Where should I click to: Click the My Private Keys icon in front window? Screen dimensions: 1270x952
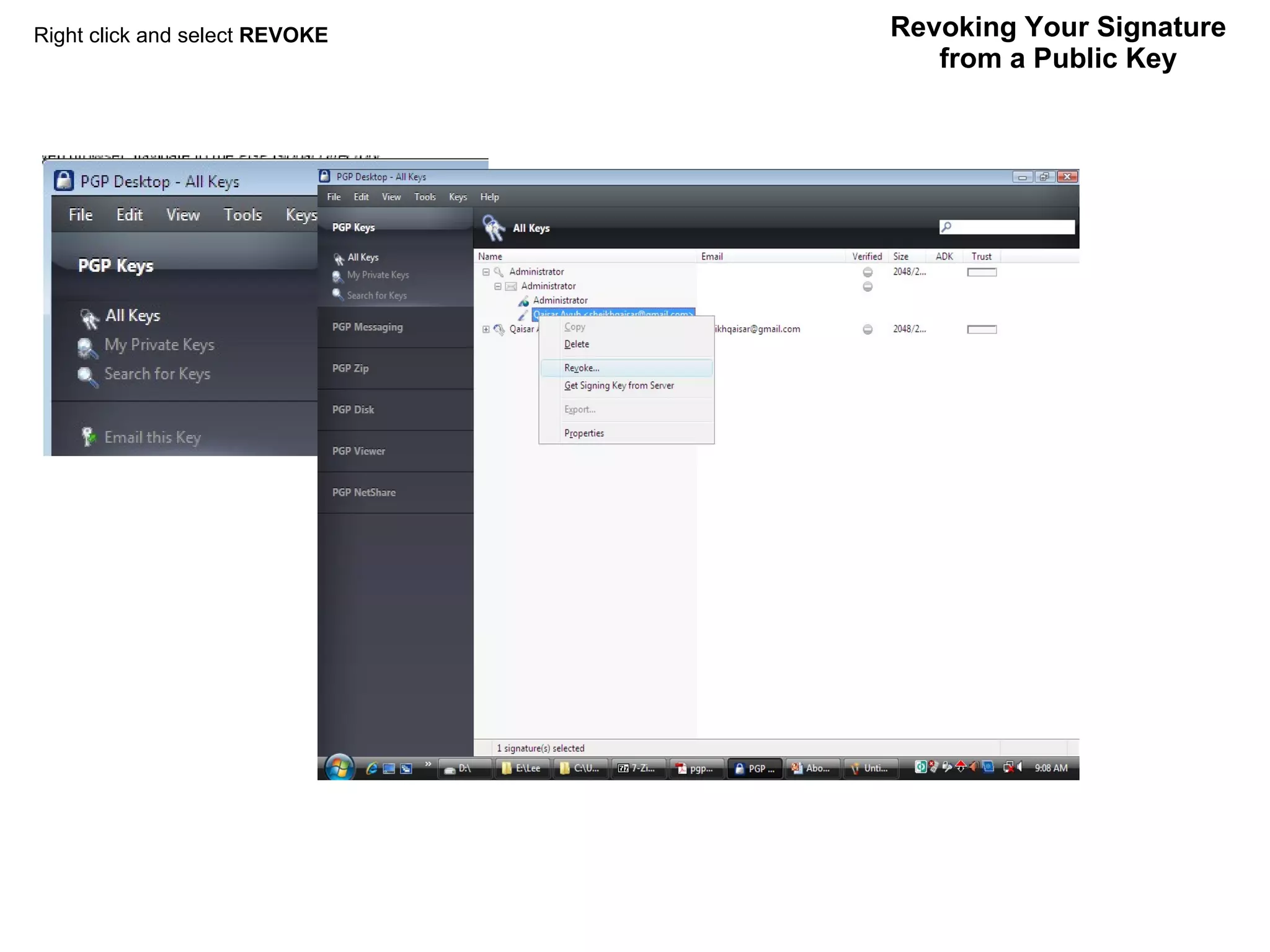pyautogui.click(x=337, y=276)
